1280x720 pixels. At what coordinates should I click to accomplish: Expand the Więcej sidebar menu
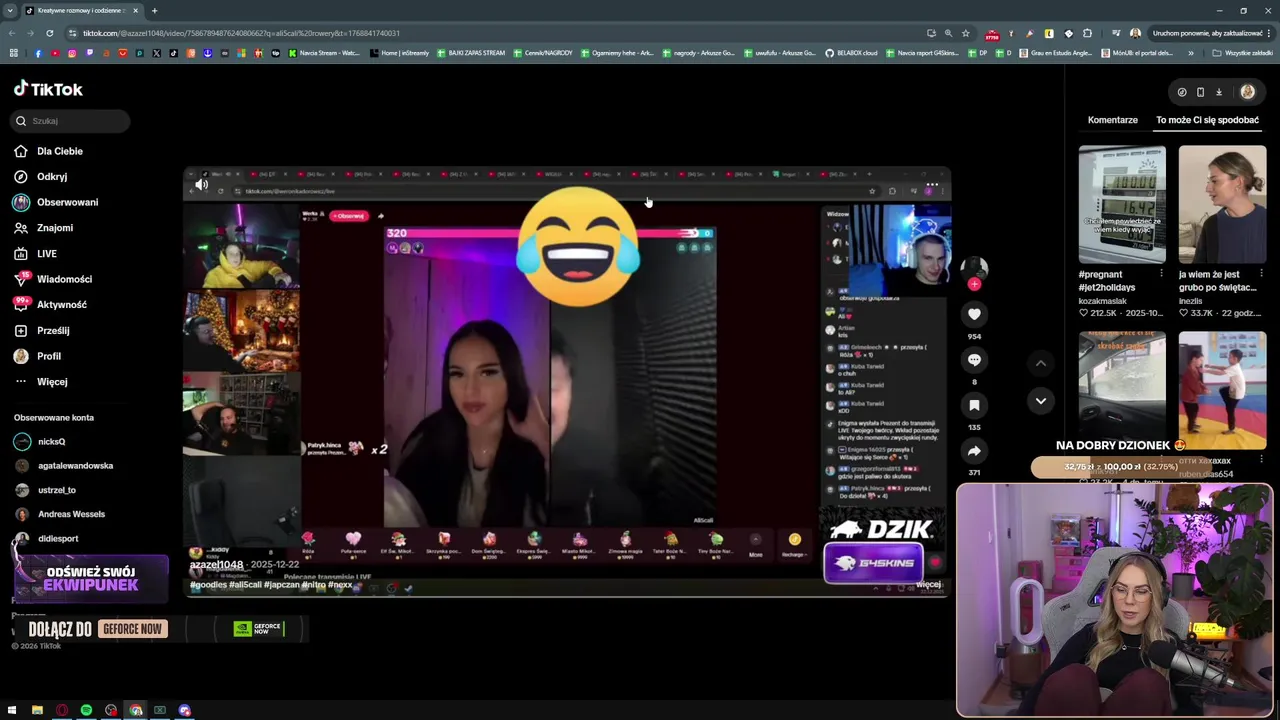pos(52,382)
